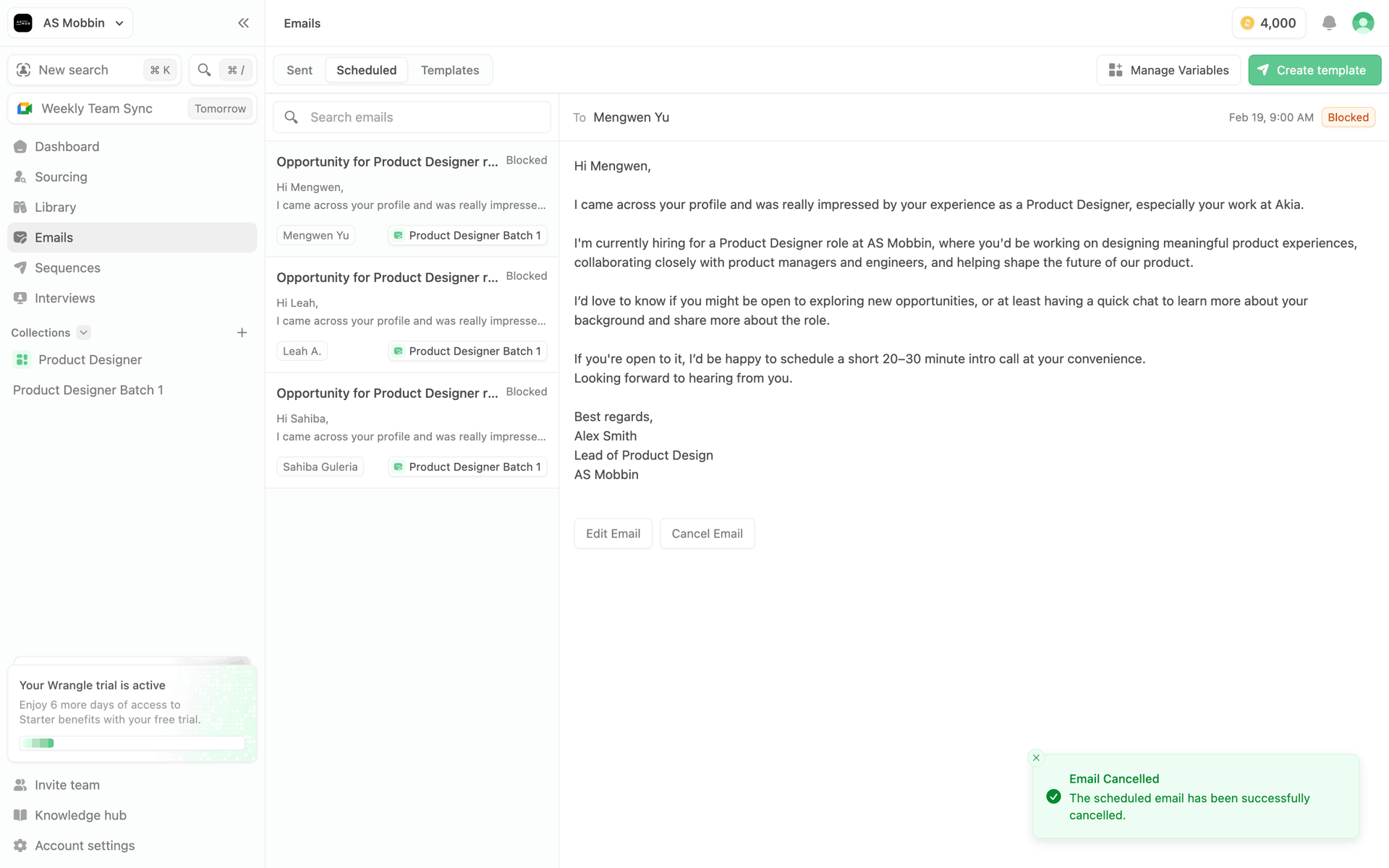Click Product Designer Batch 1 tag in Mengwen row
This screenshot has width=1389, height=868.
point(468,236)
